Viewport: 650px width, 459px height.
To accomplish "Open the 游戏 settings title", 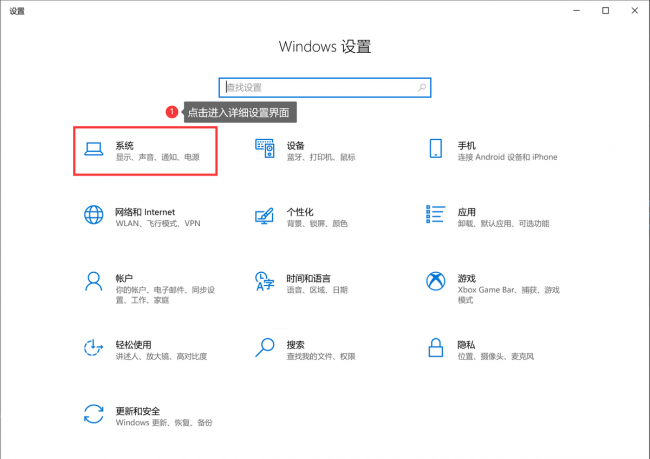I will pos(466,278).
